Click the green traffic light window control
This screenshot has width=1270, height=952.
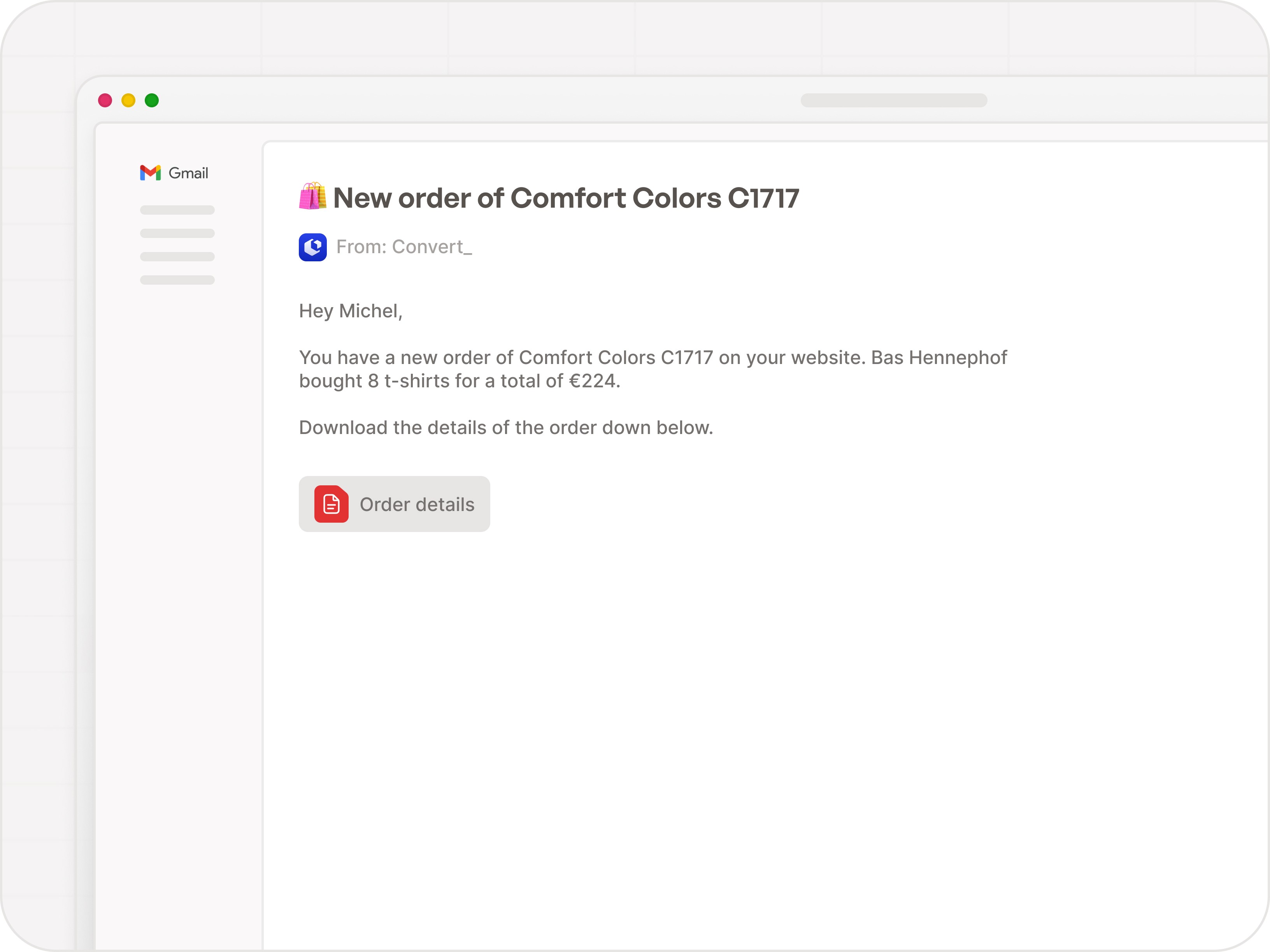click(152, 100)
